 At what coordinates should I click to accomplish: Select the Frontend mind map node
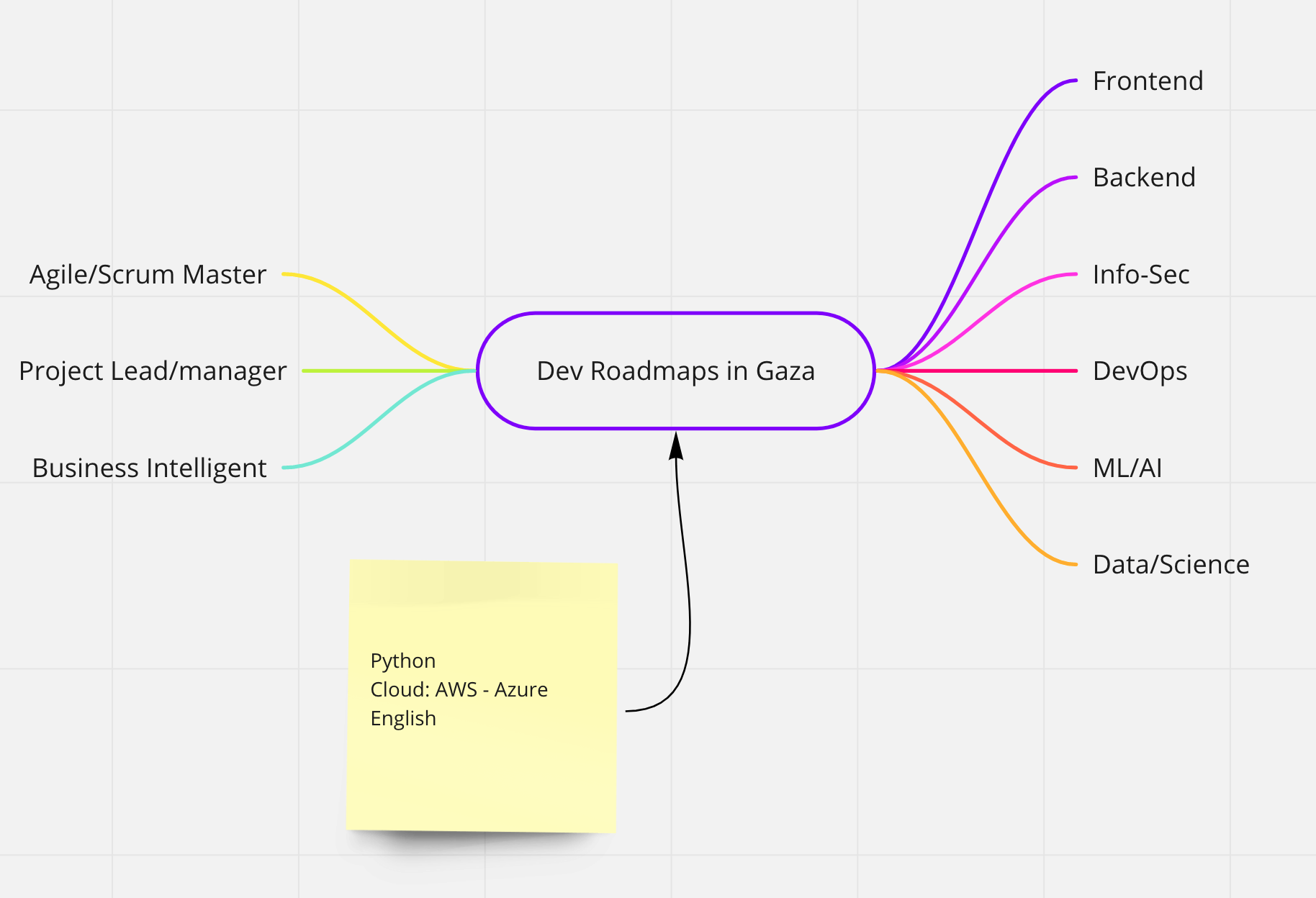[x=1147, y=81]
